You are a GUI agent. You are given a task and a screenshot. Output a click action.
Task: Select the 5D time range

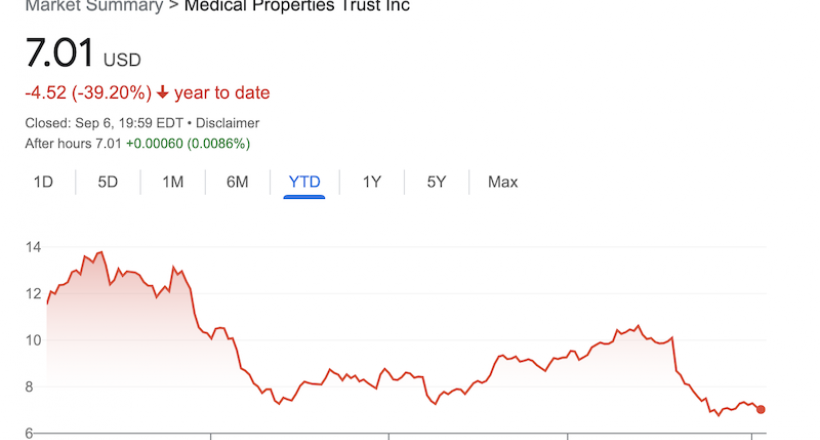click(108, 182)
